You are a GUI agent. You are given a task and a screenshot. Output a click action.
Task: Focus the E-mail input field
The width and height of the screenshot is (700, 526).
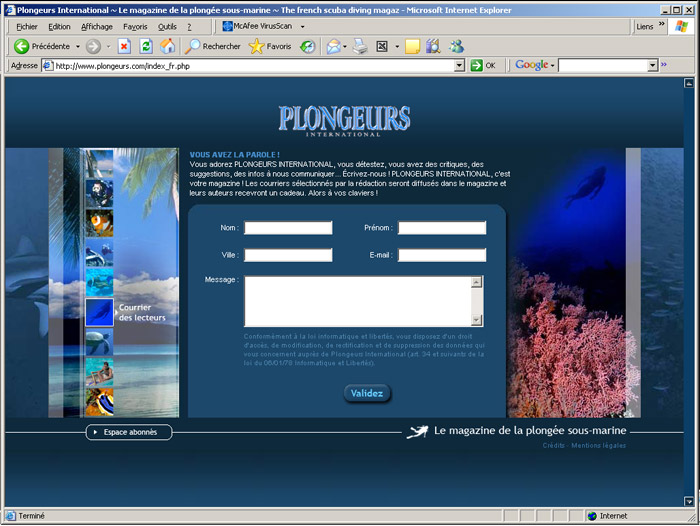tap(442, 255)
